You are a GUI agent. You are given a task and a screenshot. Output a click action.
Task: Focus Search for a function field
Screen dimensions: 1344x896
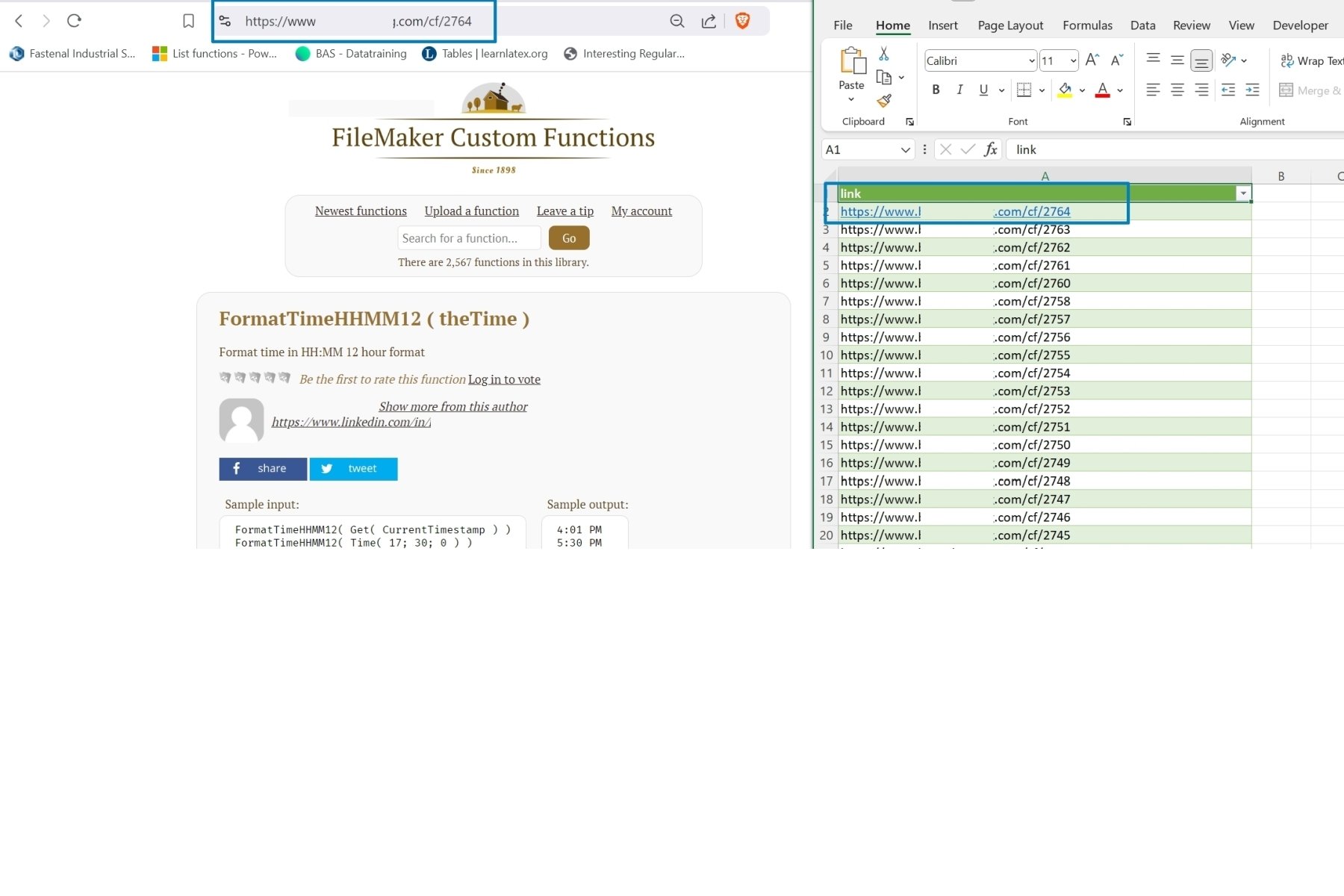coord(469,238)
